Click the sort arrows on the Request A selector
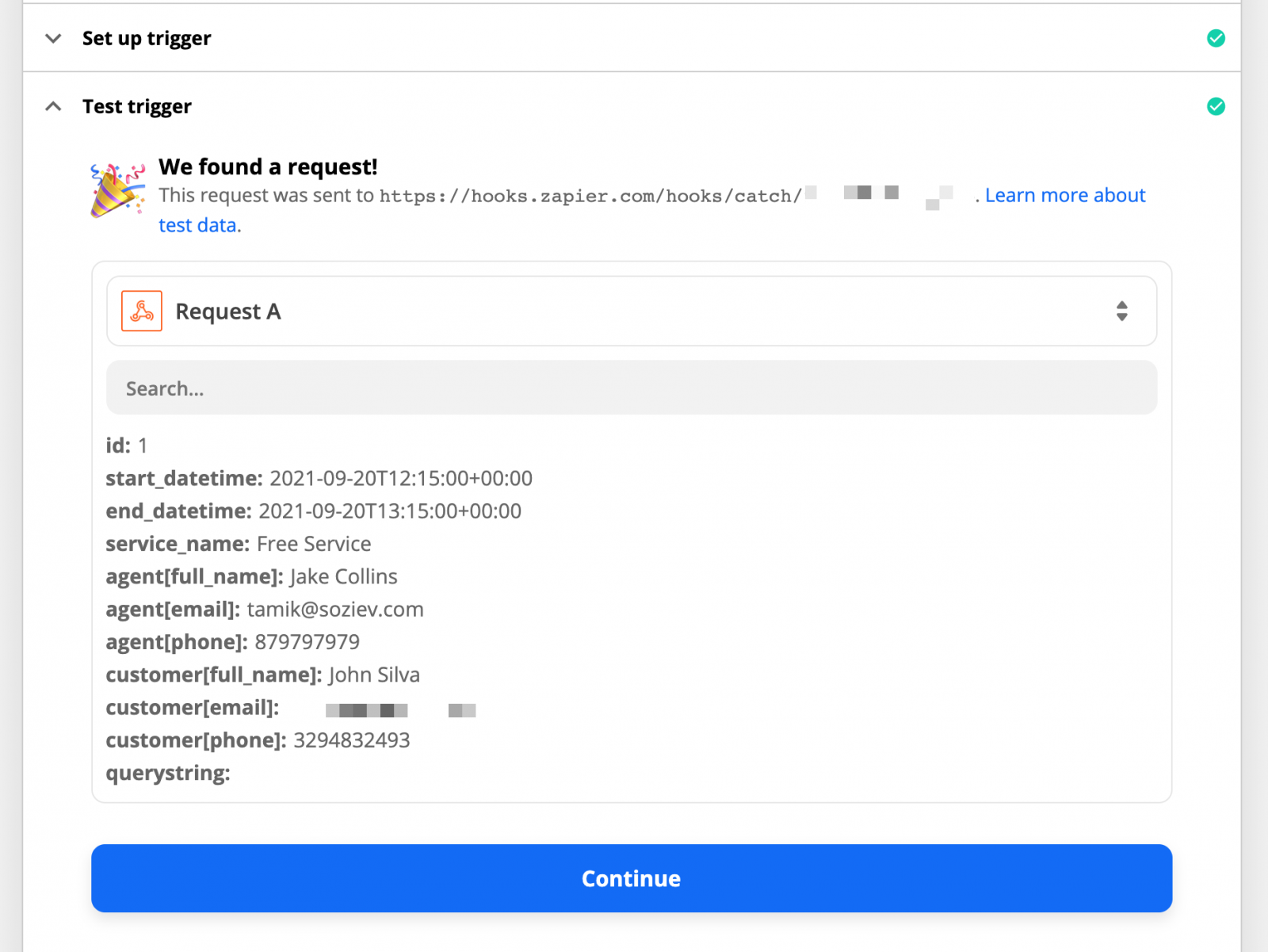The height and width of the screenshot is (952, 1268). [x=1122, y=311]
